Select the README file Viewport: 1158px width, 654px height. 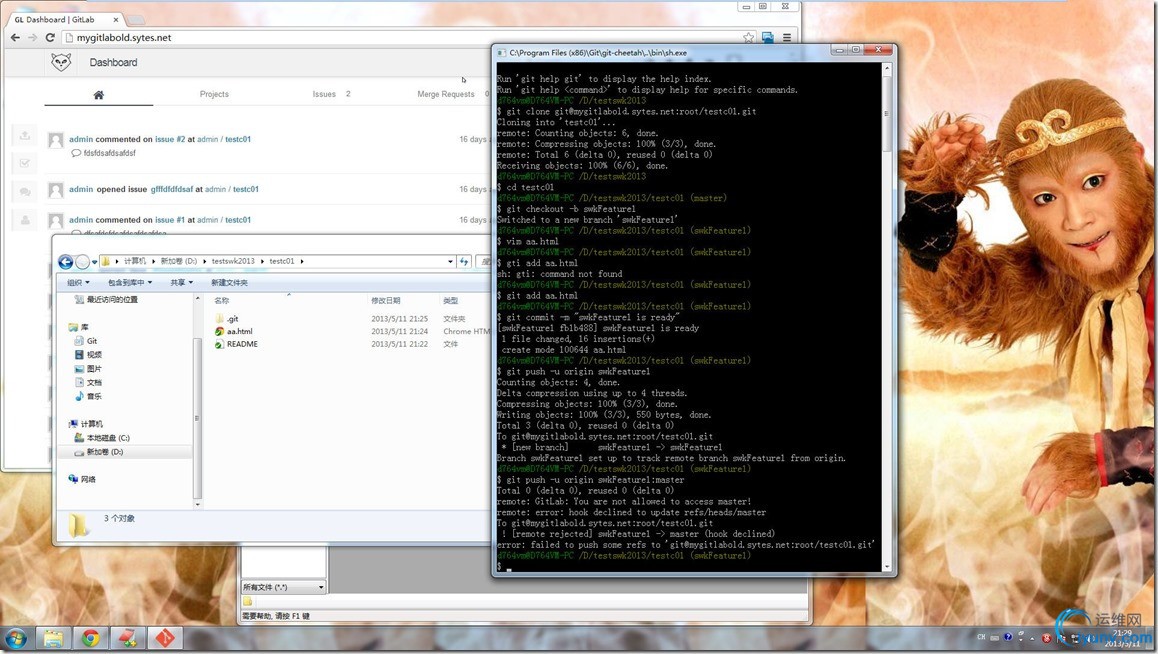pyautogui.click(x=236, y=344)
